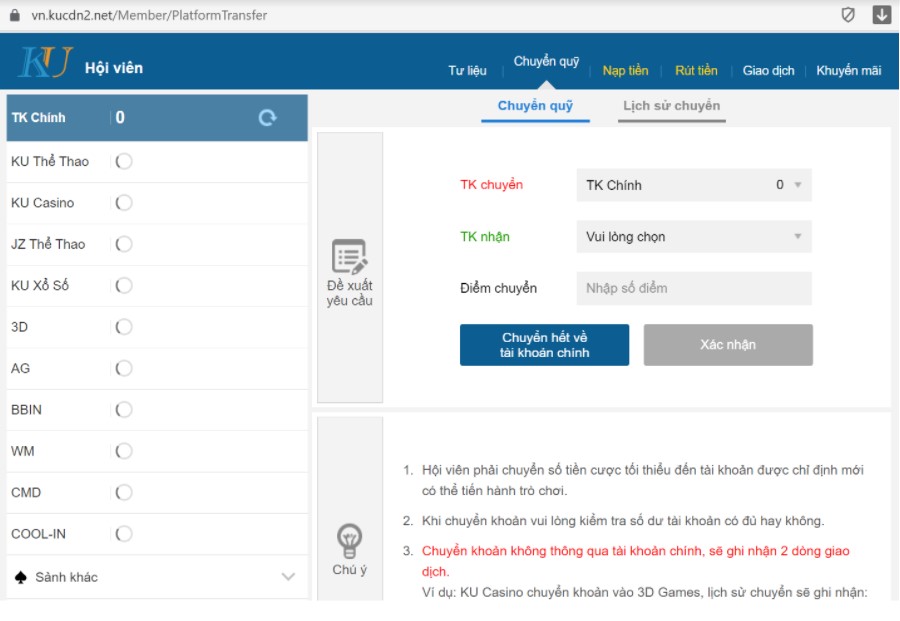Click the Xác nhận button
The width and height of the screenshot is (900, 621).
click(x=728, y=345)
